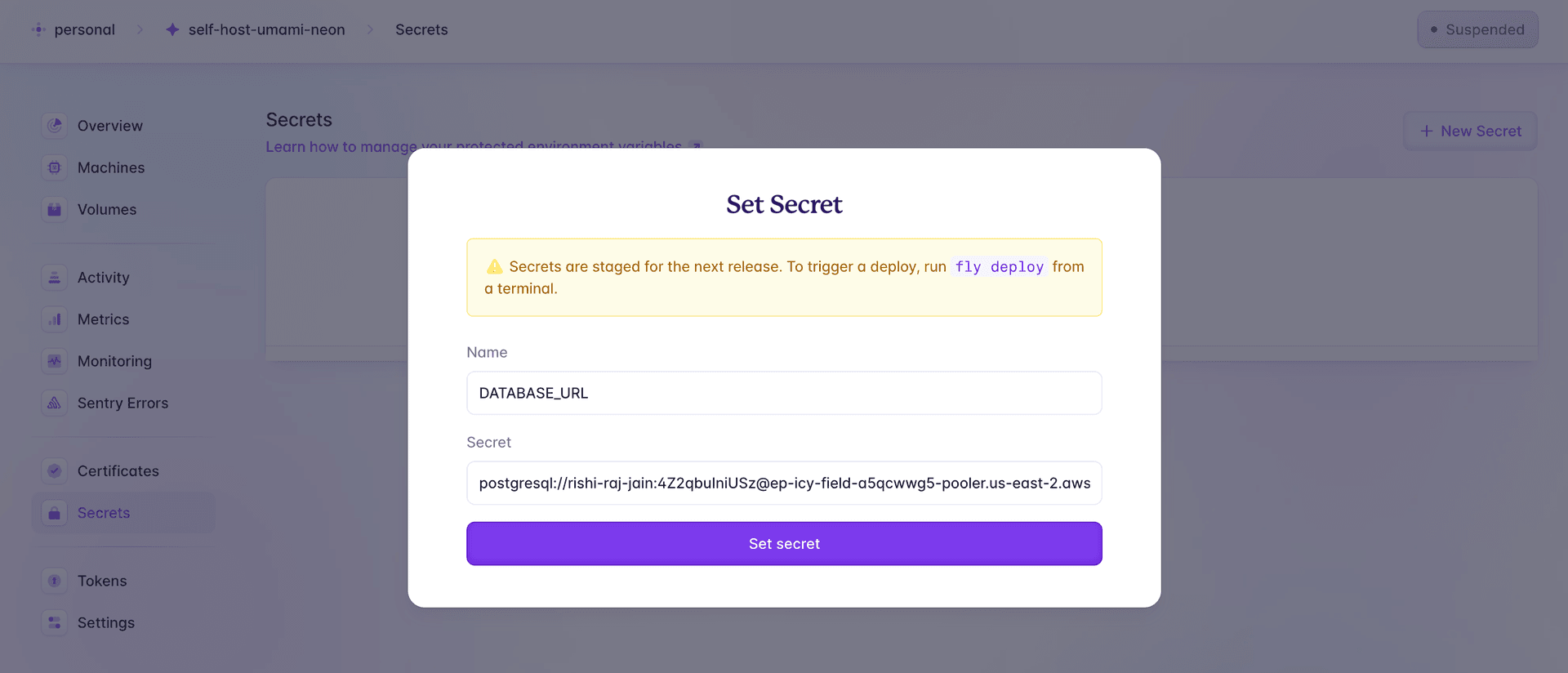This screenshot has height=673, width=1568.
Task: Click the Monitoring pulse icon
Action: click(x=55, y=361)
